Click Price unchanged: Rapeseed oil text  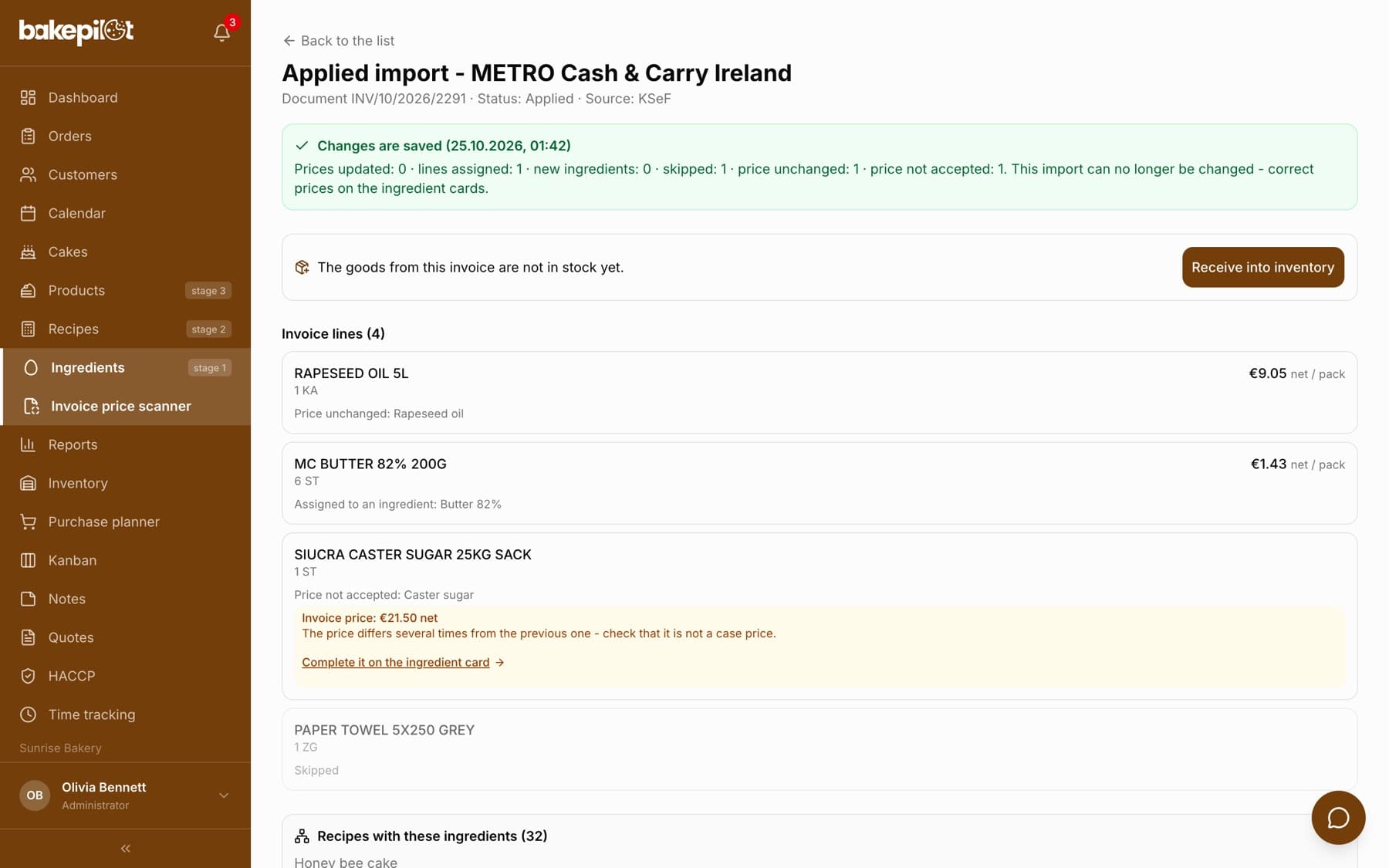pos(379,414)
